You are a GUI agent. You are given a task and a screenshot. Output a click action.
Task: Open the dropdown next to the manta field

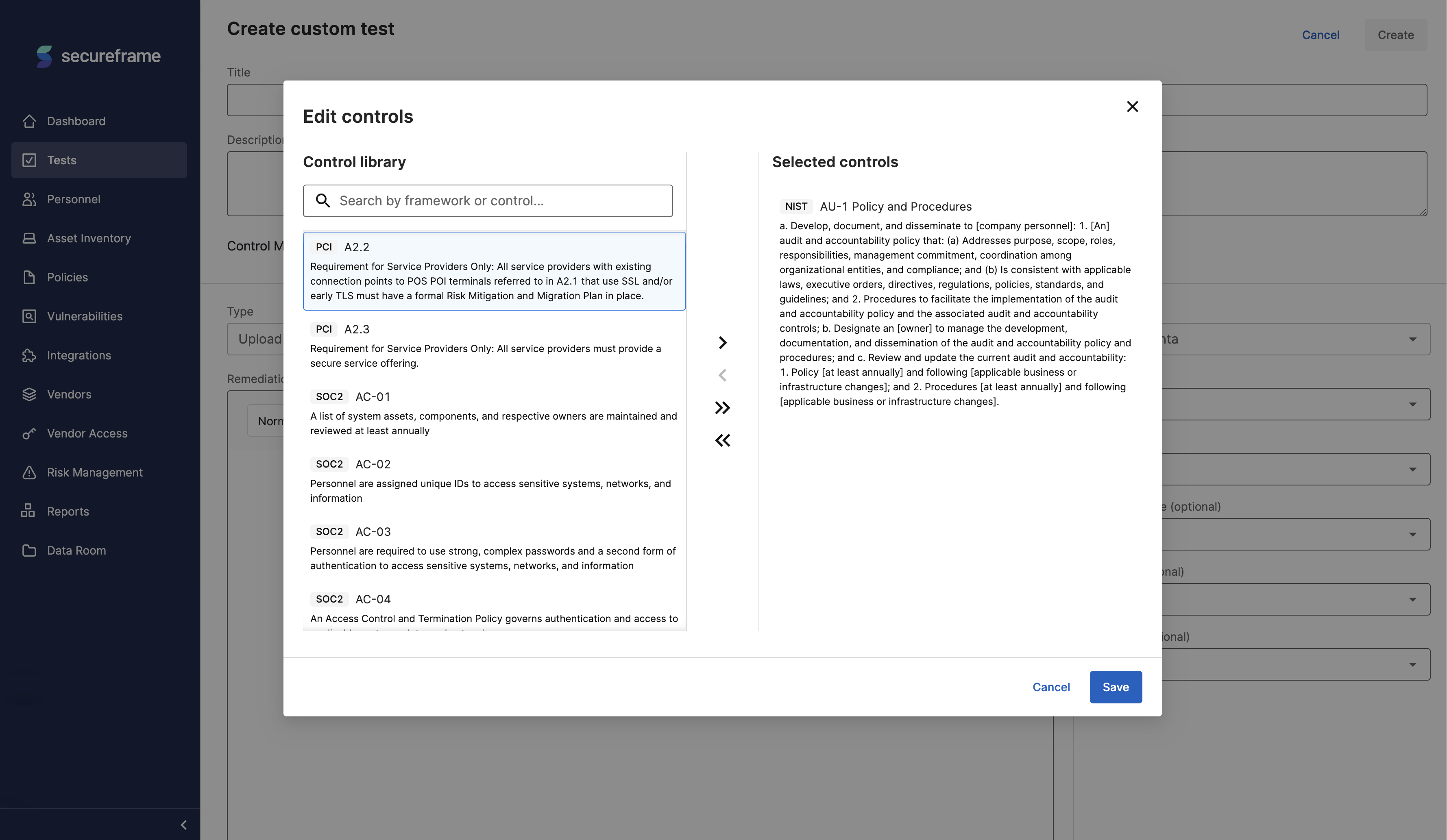[x=1413, y=339]
